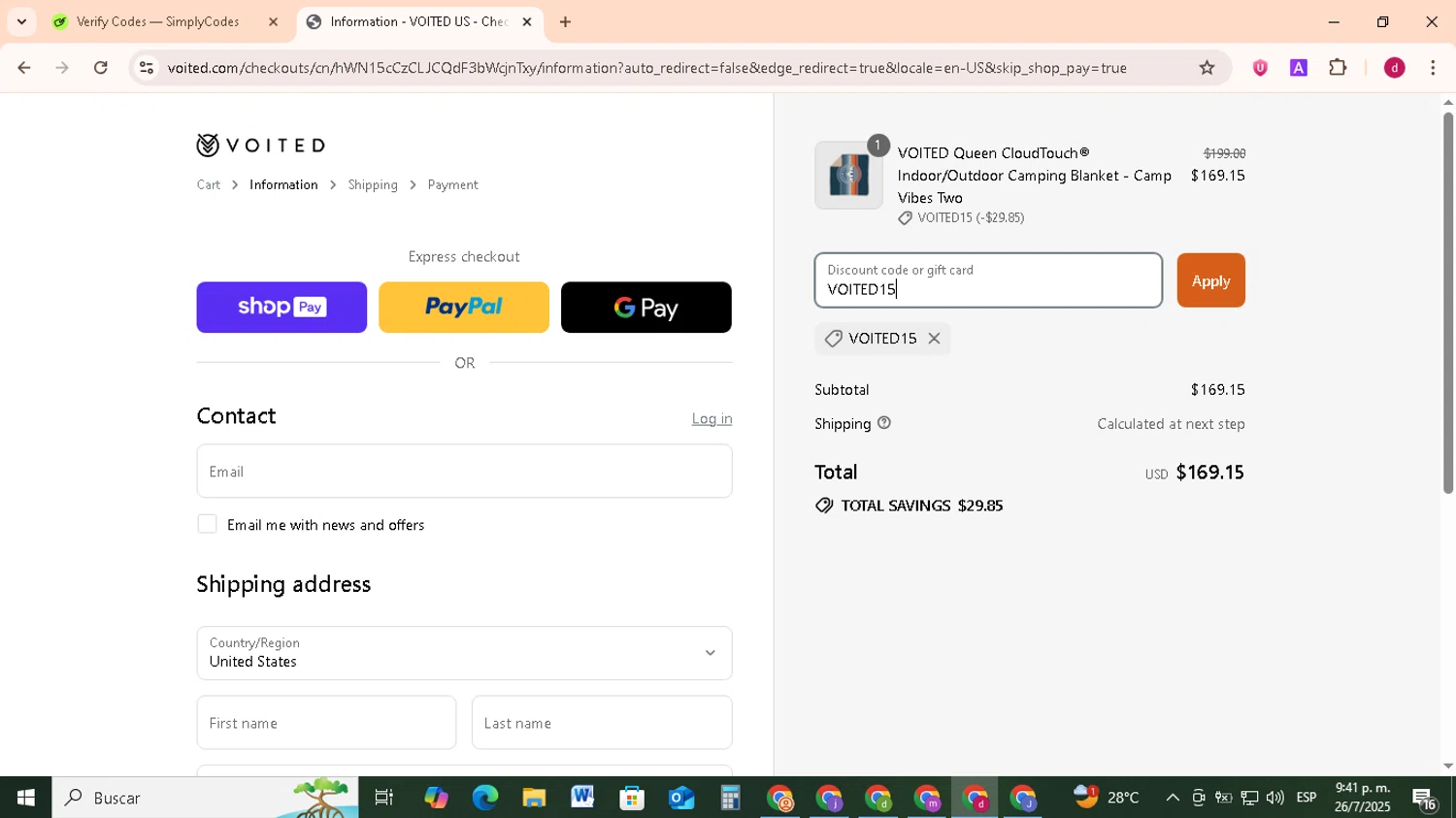Open the network icon in system tray
This screenshot has width=1456, height=818.
tap(1249, 798)
